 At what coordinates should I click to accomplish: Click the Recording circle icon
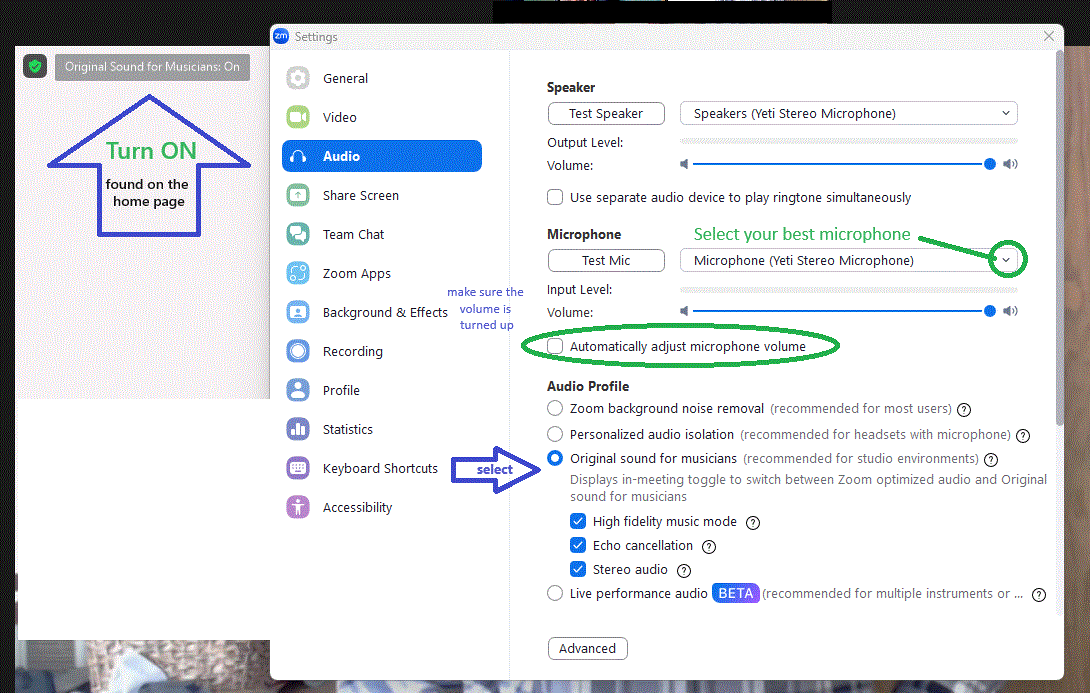click(x=298, y=352)
